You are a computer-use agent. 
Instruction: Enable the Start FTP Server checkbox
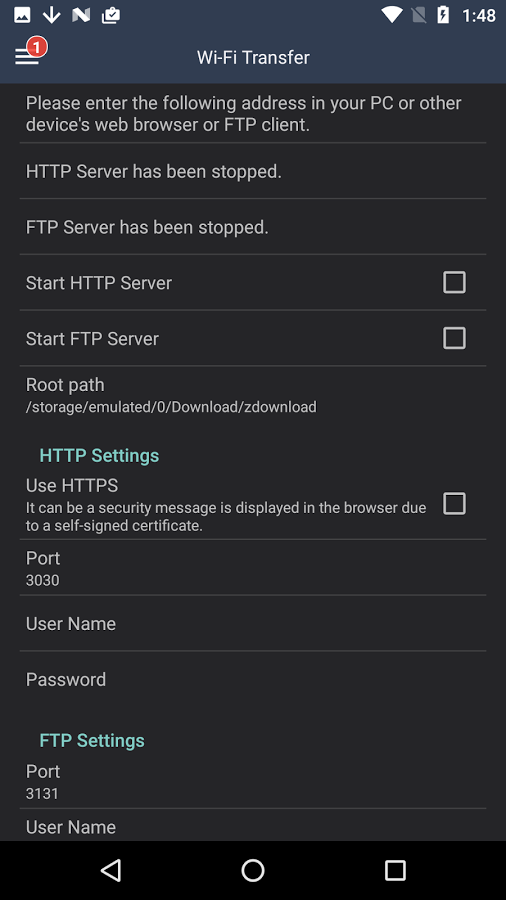pos(454,338)
